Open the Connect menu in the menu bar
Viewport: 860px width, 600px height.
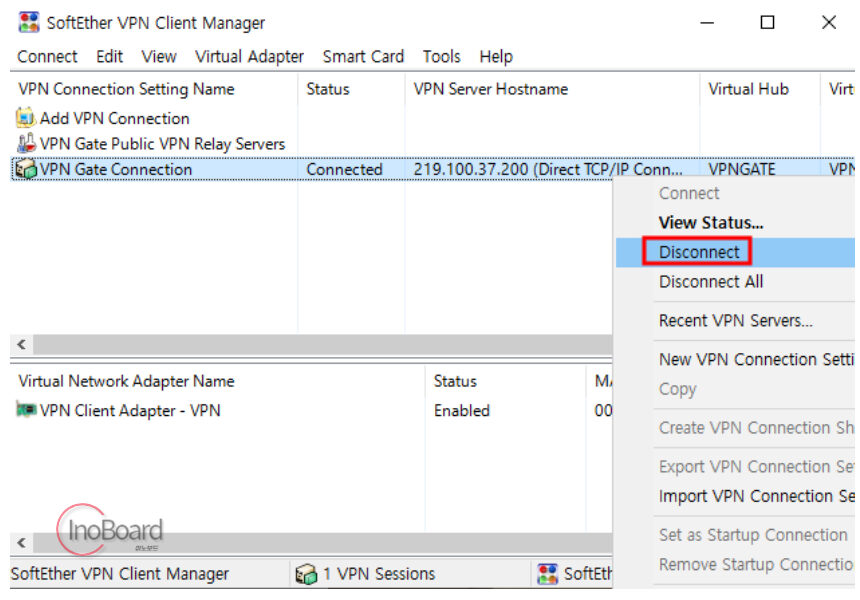point(47,56)
